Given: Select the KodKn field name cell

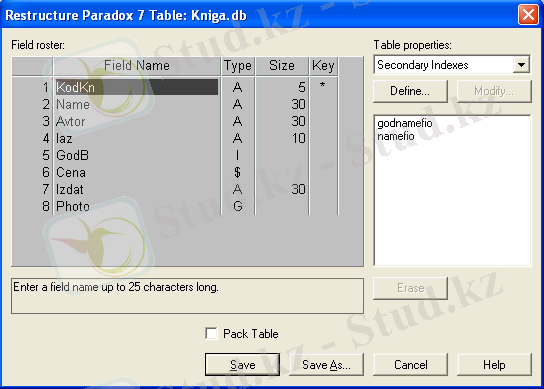Looking at the screenshot, I should (x=137, y=87).
